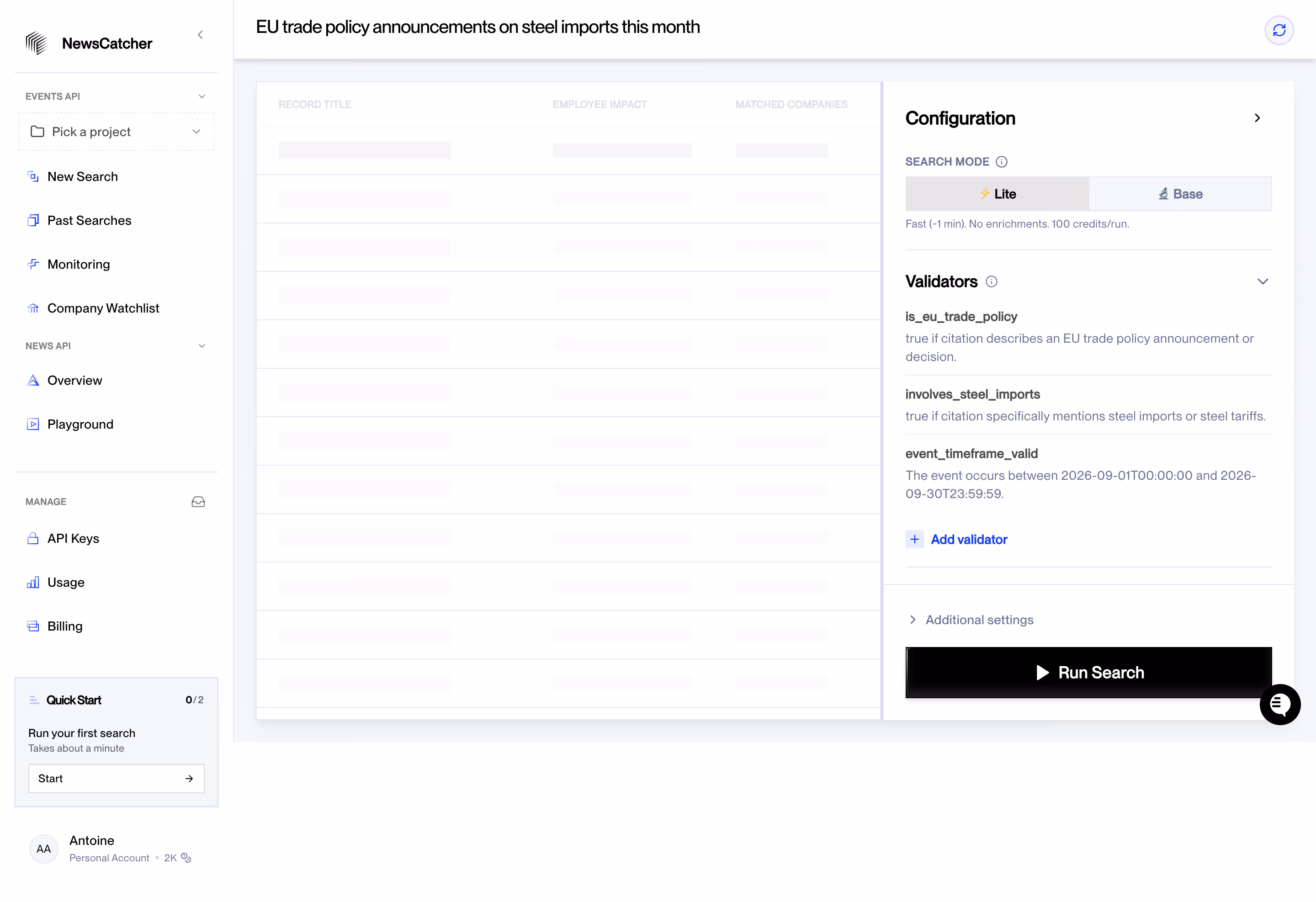Viewport: 1316px width, 902px height.
Task: Click the Search Mode info icon
Action: (1001, 162)
